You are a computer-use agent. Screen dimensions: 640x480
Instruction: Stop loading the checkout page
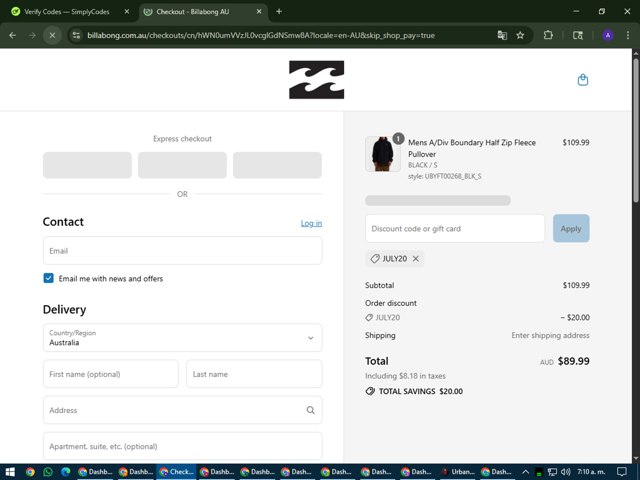[52, 36]
